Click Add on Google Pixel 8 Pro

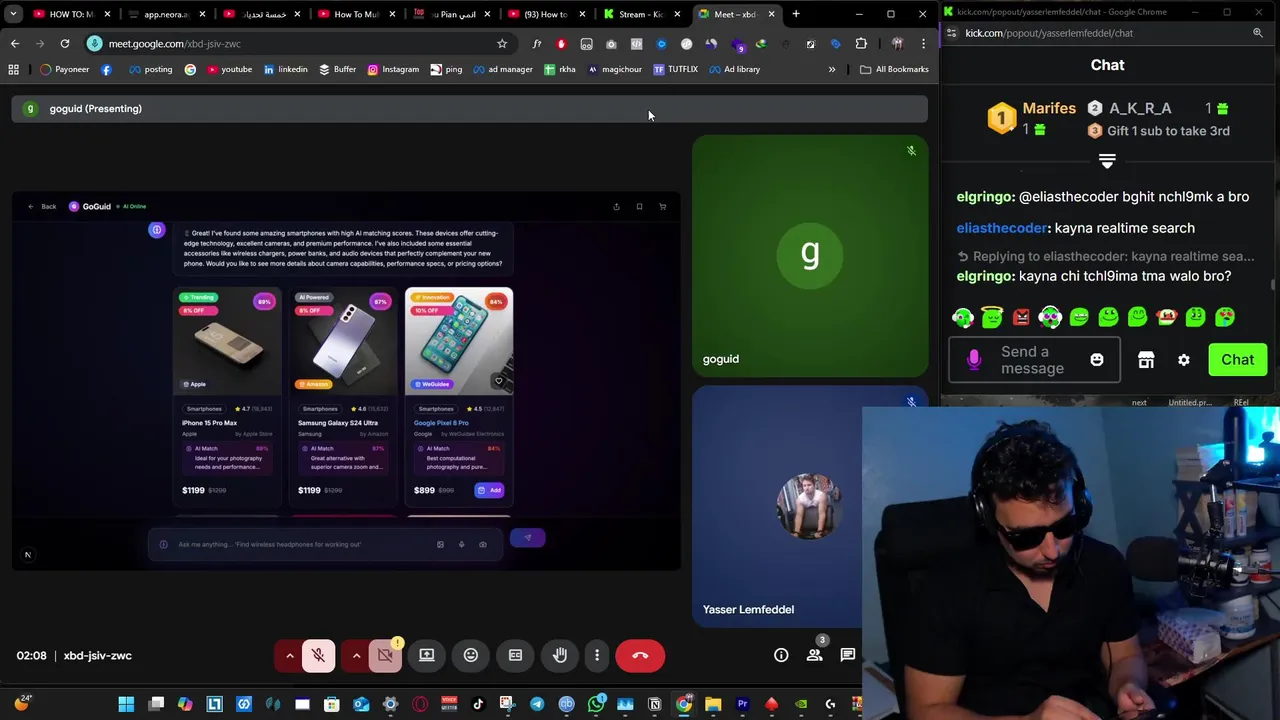pyautogui.click(x=489, y=490)
